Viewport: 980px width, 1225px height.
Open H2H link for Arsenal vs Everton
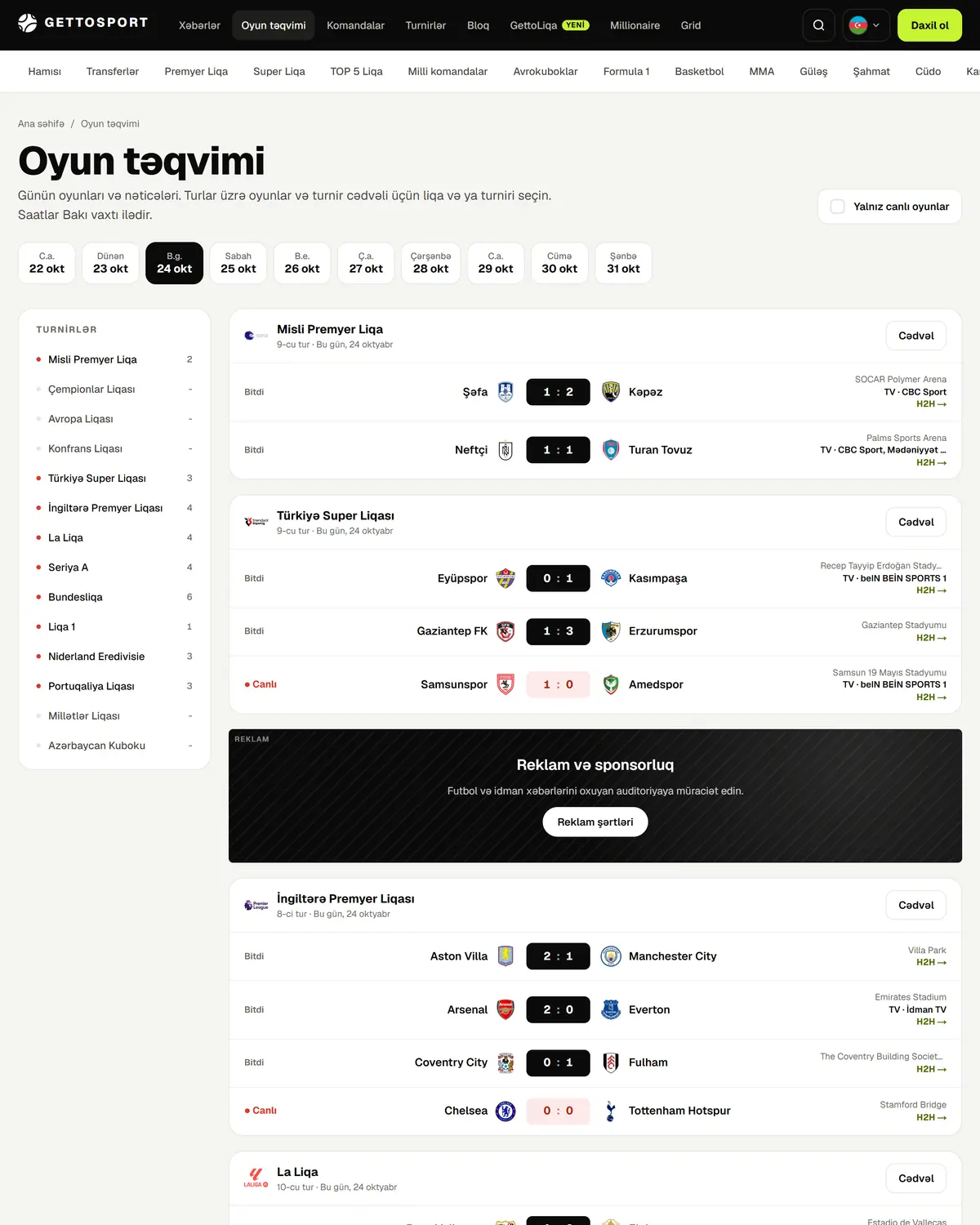pyautogui.click(x=931, y=1022)
